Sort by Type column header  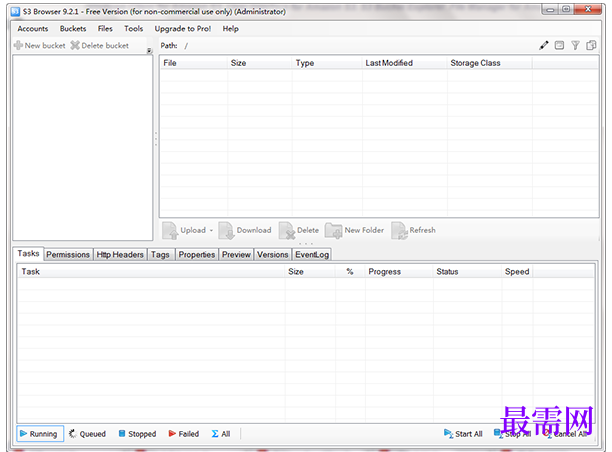pyautogui.click(x=327, y=63)
